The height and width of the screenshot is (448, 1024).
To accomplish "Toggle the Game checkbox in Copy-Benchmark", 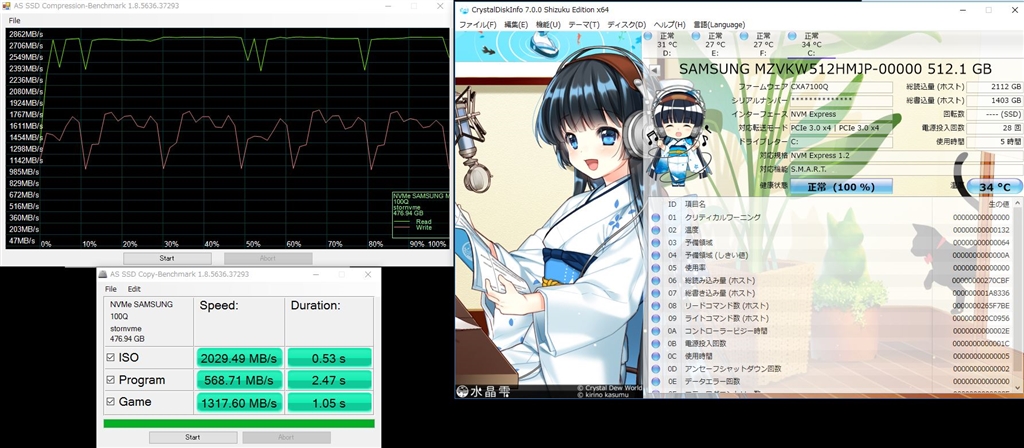I will 110,402.
